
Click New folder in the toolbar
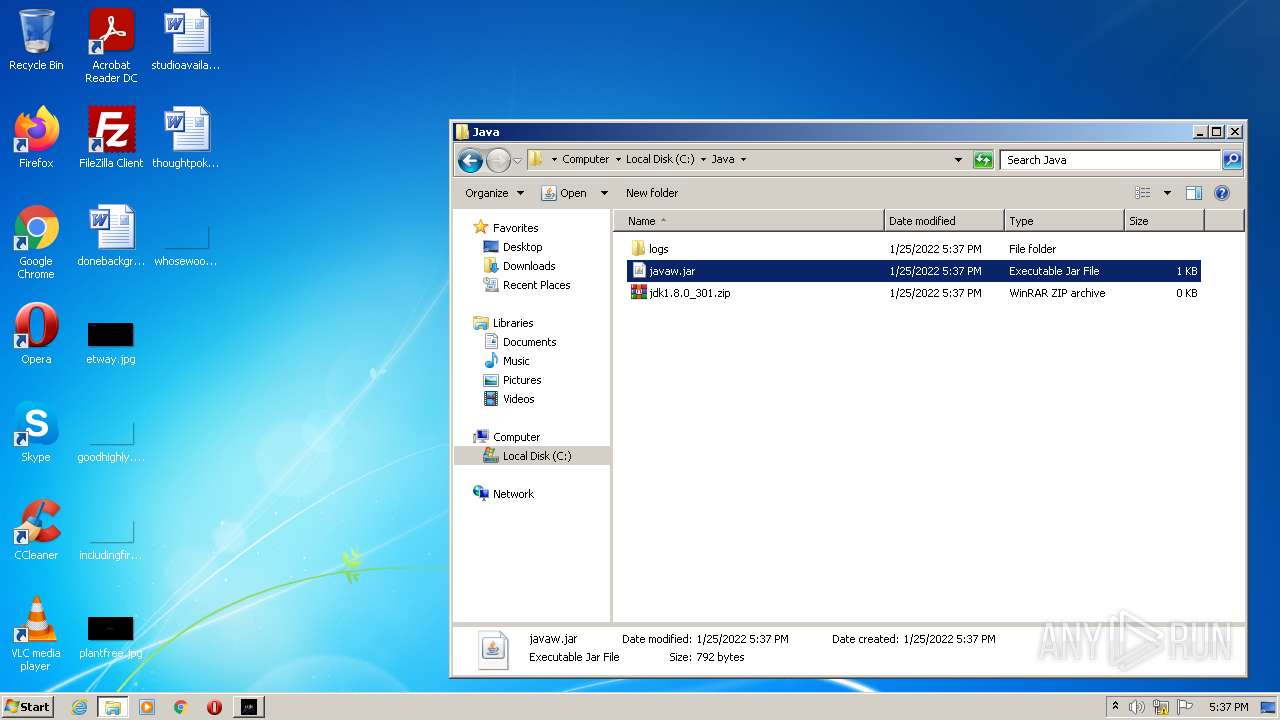[x=651, y=193]
